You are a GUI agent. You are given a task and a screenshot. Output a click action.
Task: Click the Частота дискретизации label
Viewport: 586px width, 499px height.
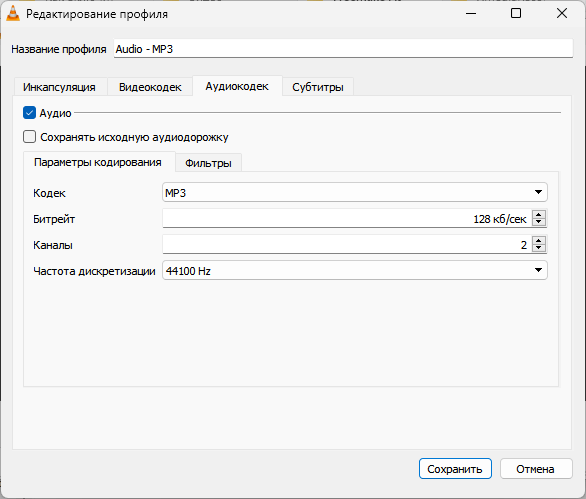pyautogui.click(x=94, y=271)
